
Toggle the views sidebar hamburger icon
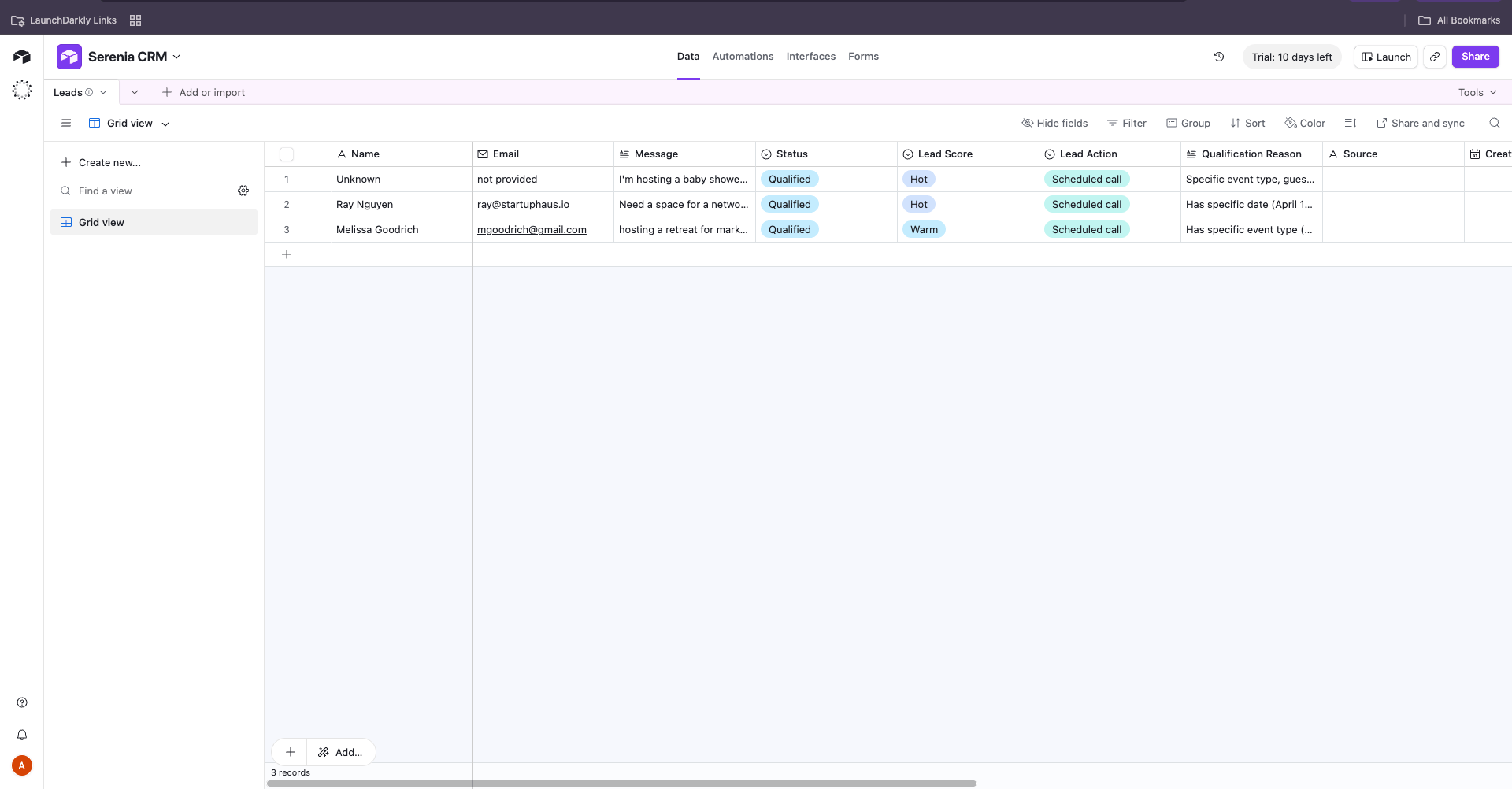pyautogui.click(x=66, y=123)
